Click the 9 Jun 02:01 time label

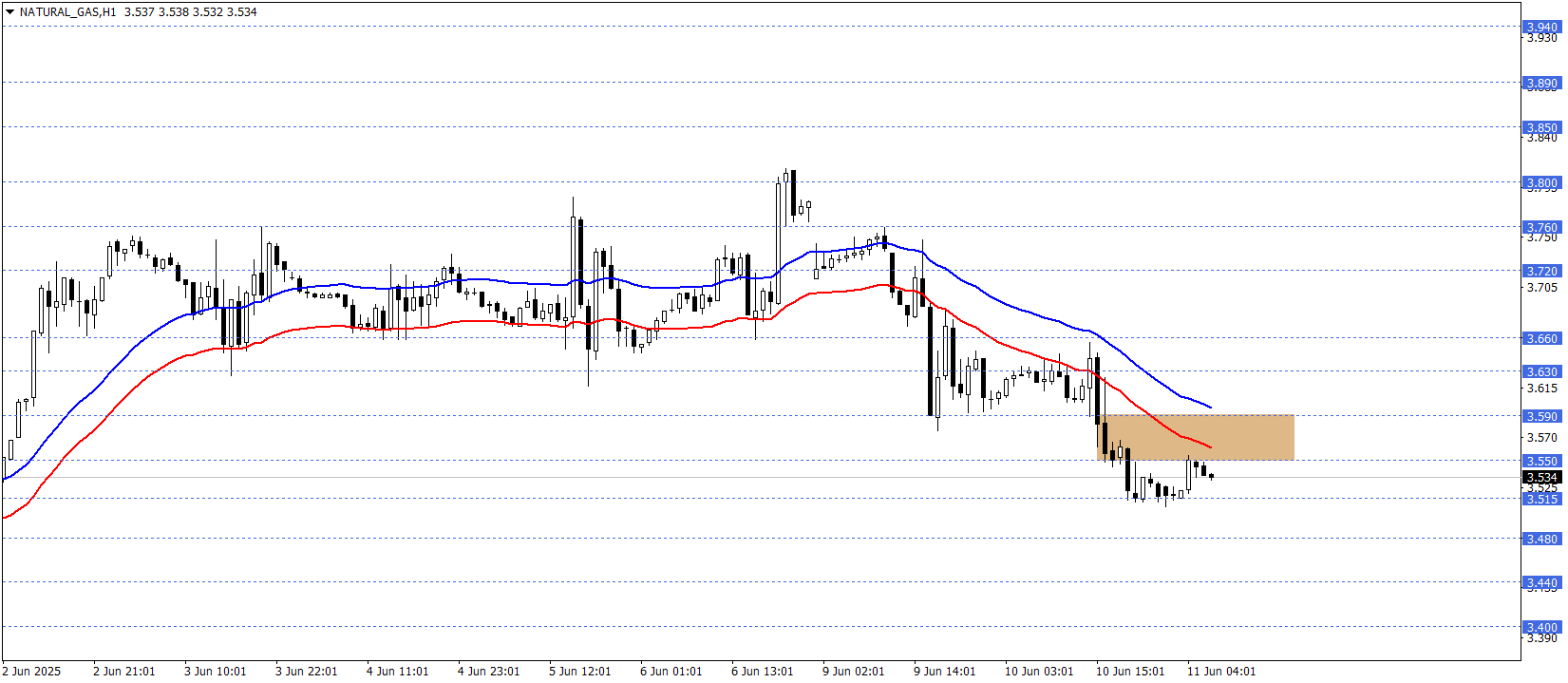854,672
